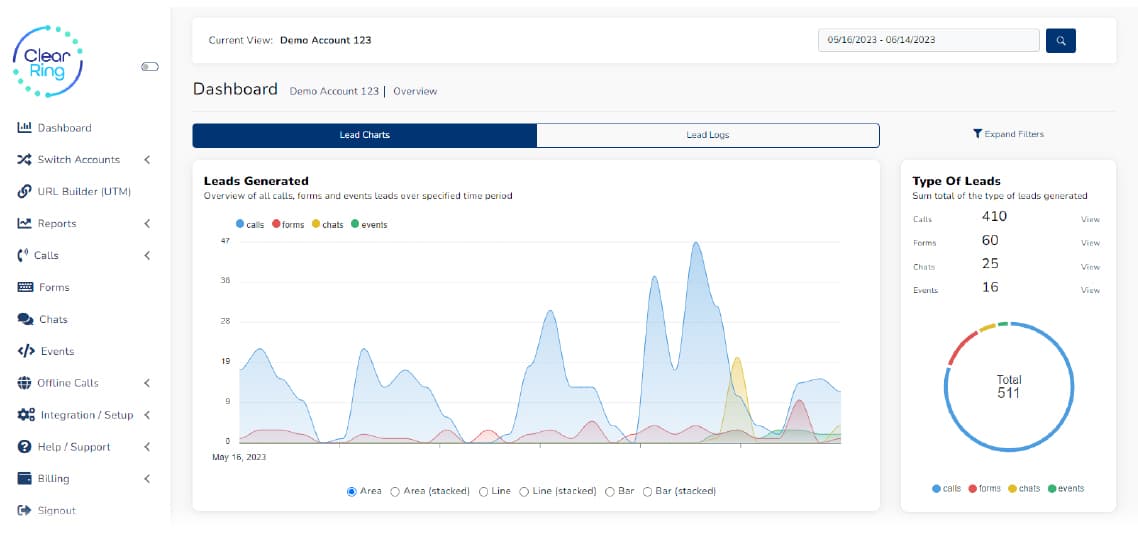Image resolution: width=1138 pixels, height=544 pixels.
Task: Click the URL Builder link icon
Action: point(25,192)
